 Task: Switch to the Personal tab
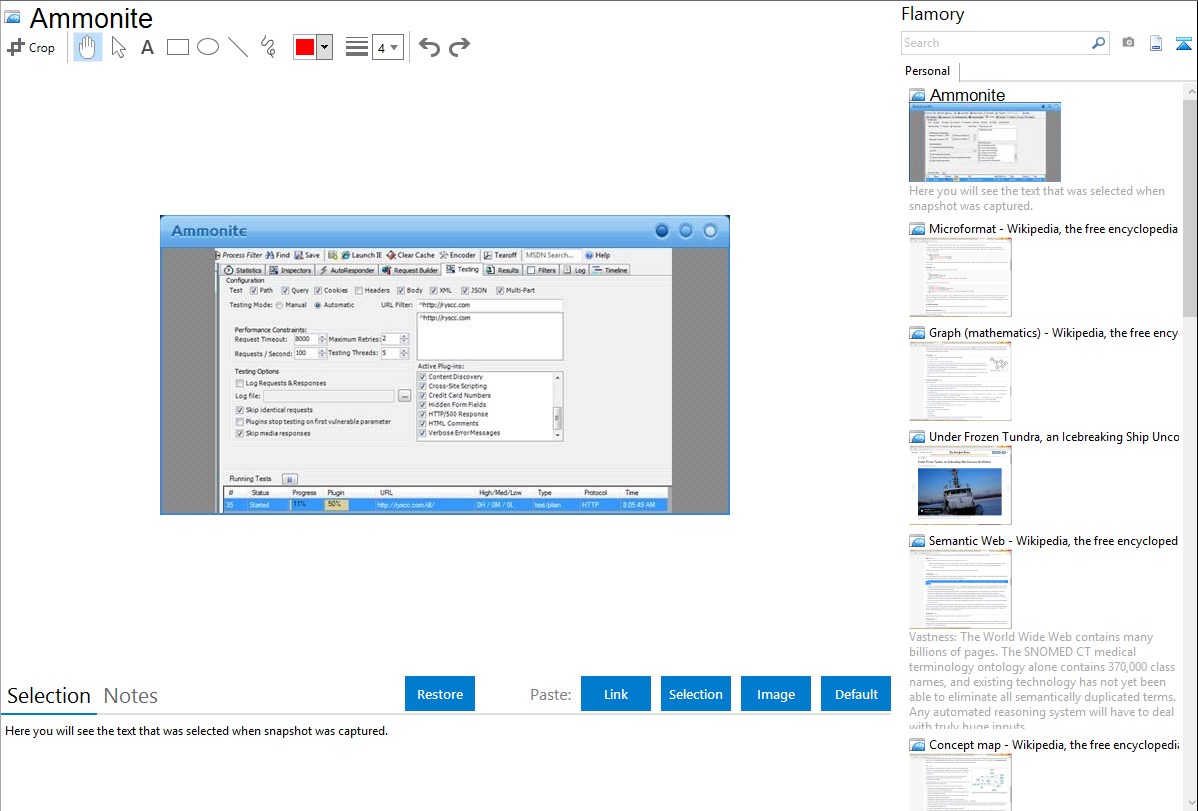click(x=928, y=70)
